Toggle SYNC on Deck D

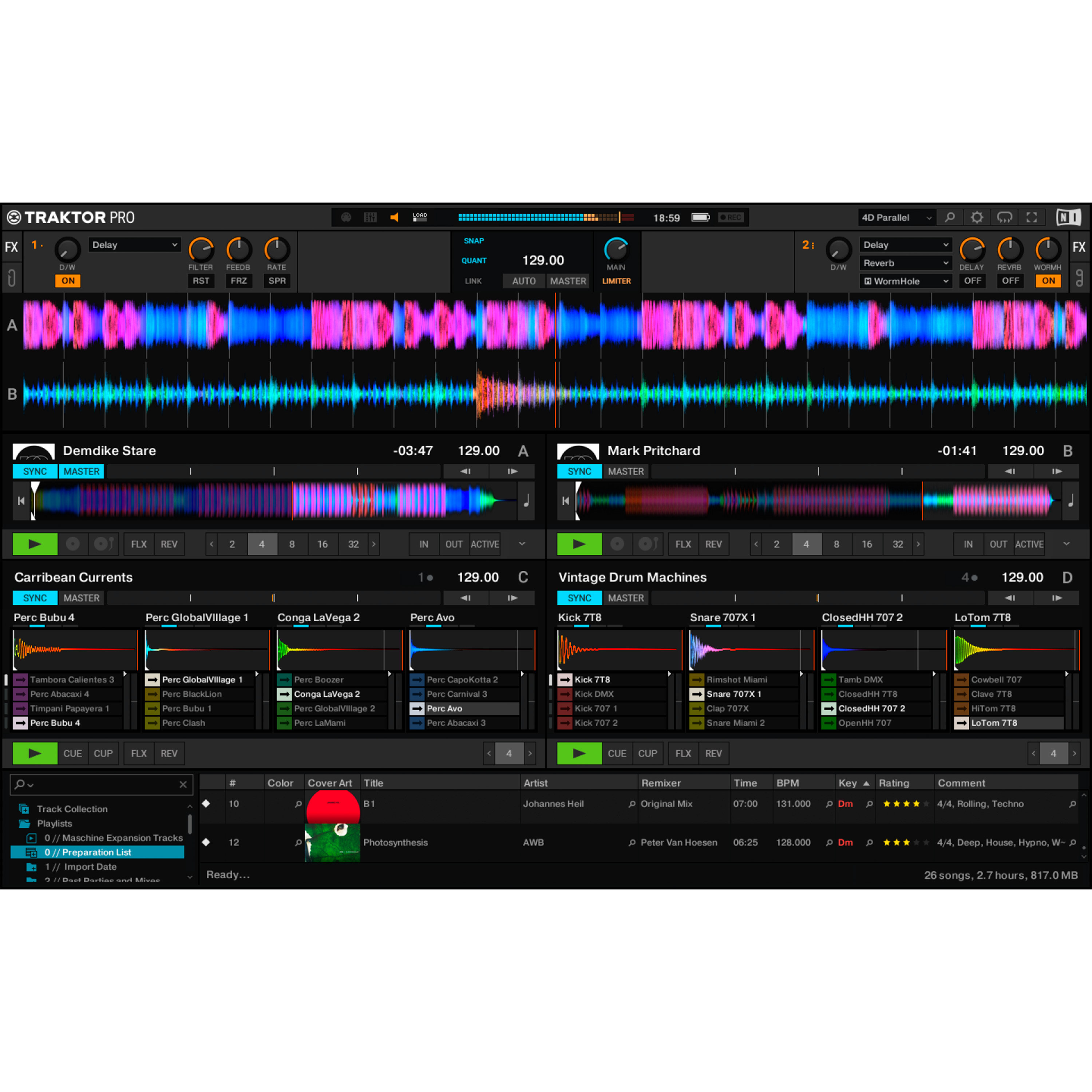579,598
